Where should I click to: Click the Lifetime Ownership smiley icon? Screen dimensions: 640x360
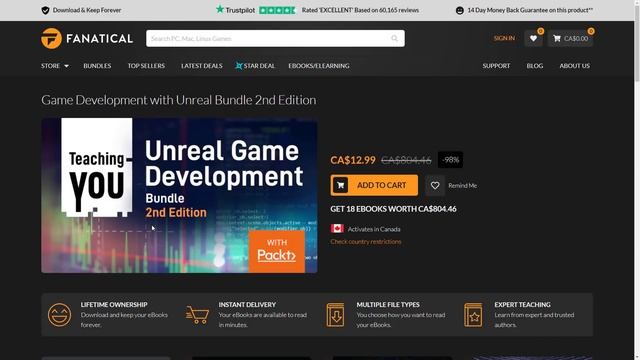[x=60, y=315]
